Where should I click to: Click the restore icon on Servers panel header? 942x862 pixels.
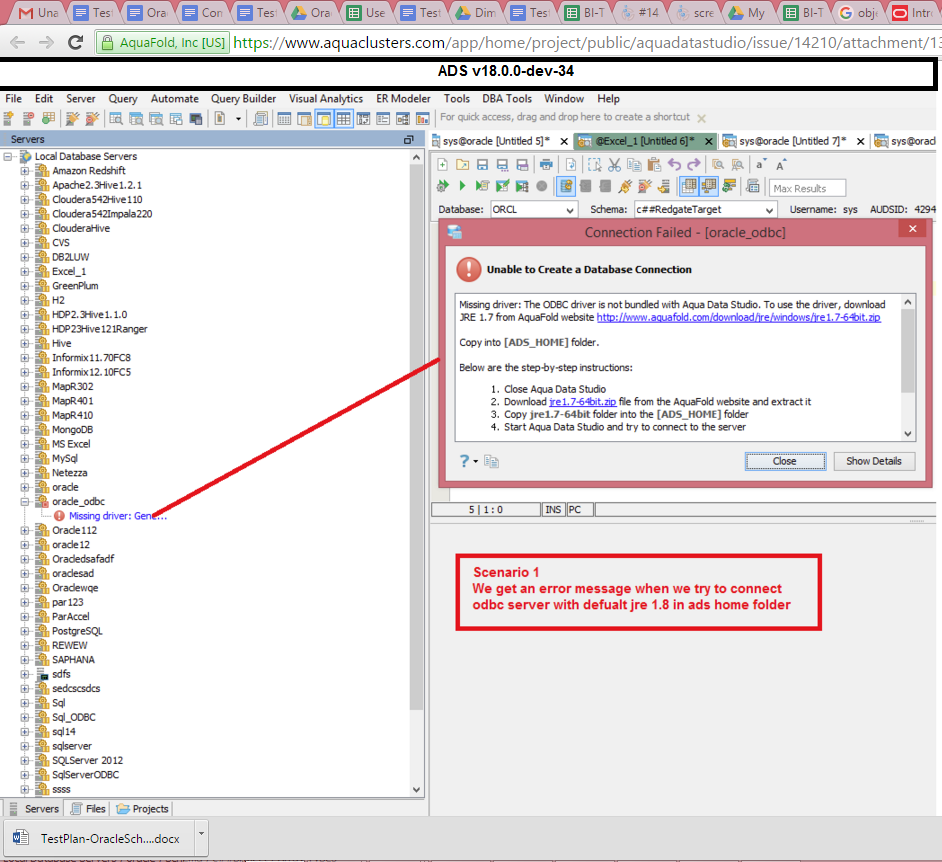pyautogui.click(x=409, y=139)
